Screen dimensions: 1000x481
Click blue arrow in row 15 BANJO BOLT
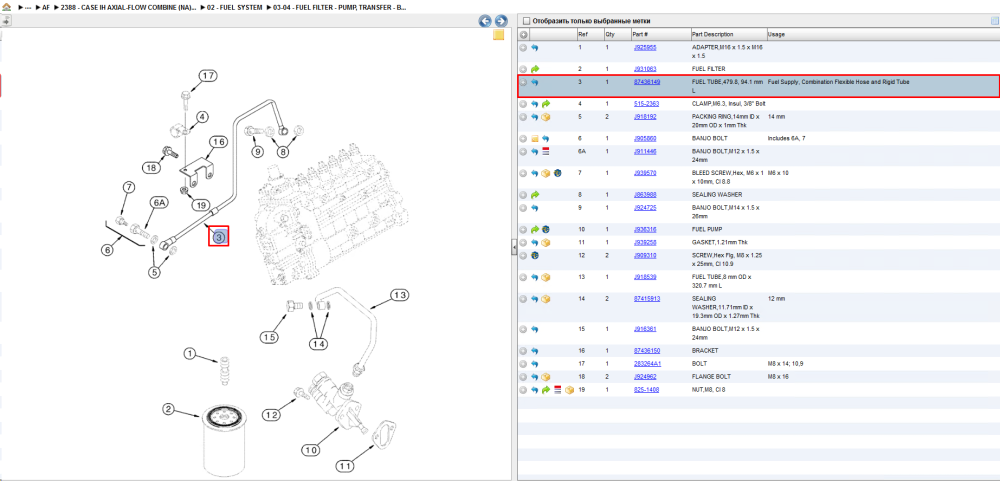[x=534, y=330]
